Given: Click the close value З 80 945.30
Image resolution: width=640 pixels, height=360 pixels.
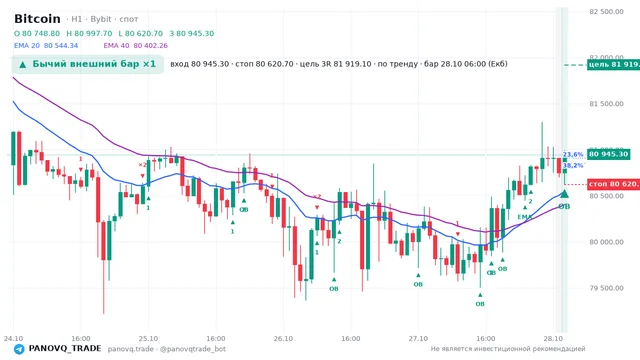Looking at the screenshot, I should click(x=191, y=33).
